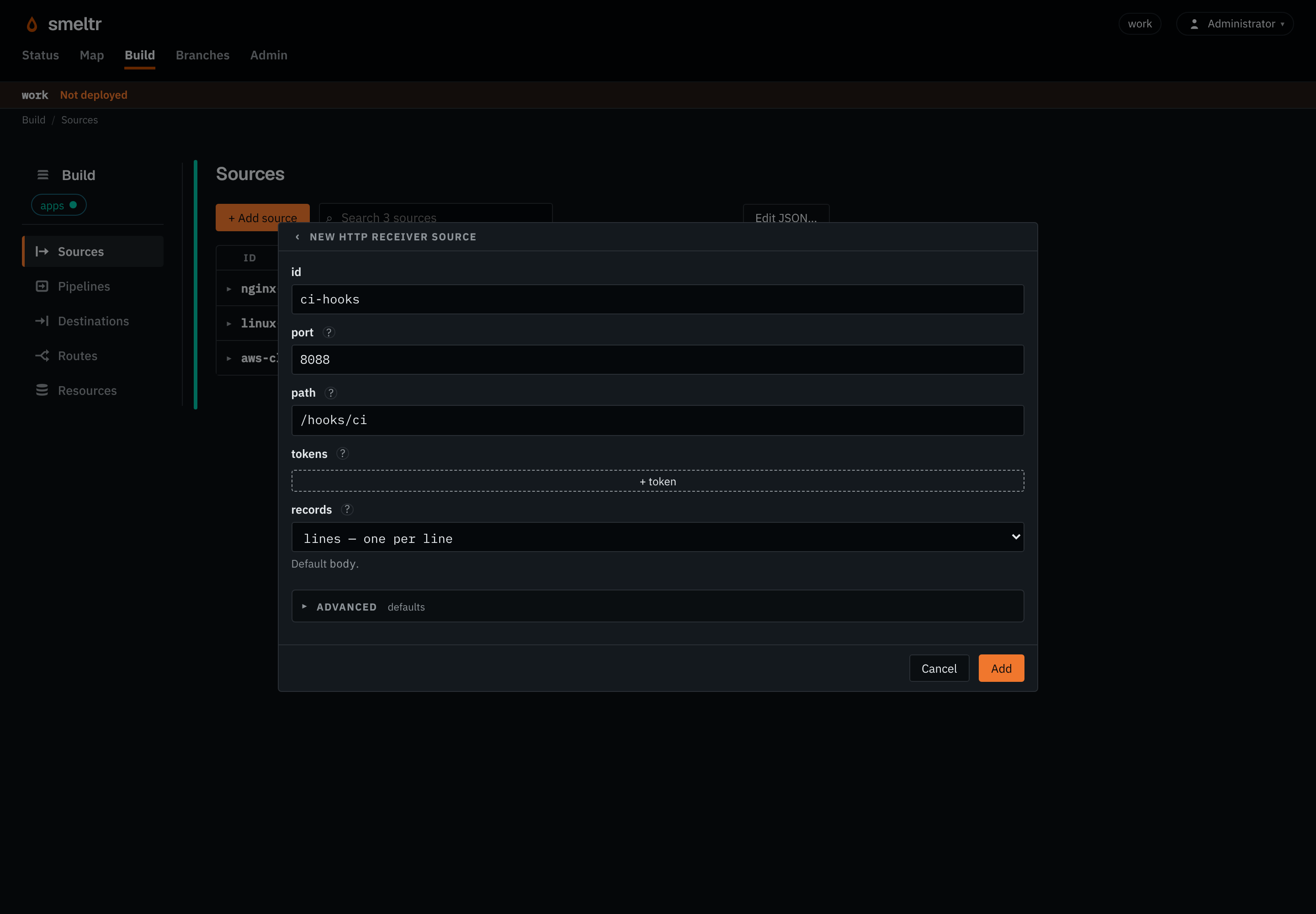This screenshot has width=1316, height=914.
Task: Cancel the new HTTP receiver dialog
Action: tap(939, 668)
